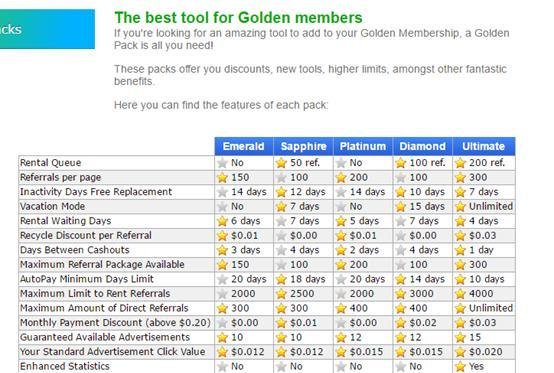This screenshot has height=373, width=554.
Task: Click the Monthly Payment Discount (above $0.20) label
Action: coord(115,323)
